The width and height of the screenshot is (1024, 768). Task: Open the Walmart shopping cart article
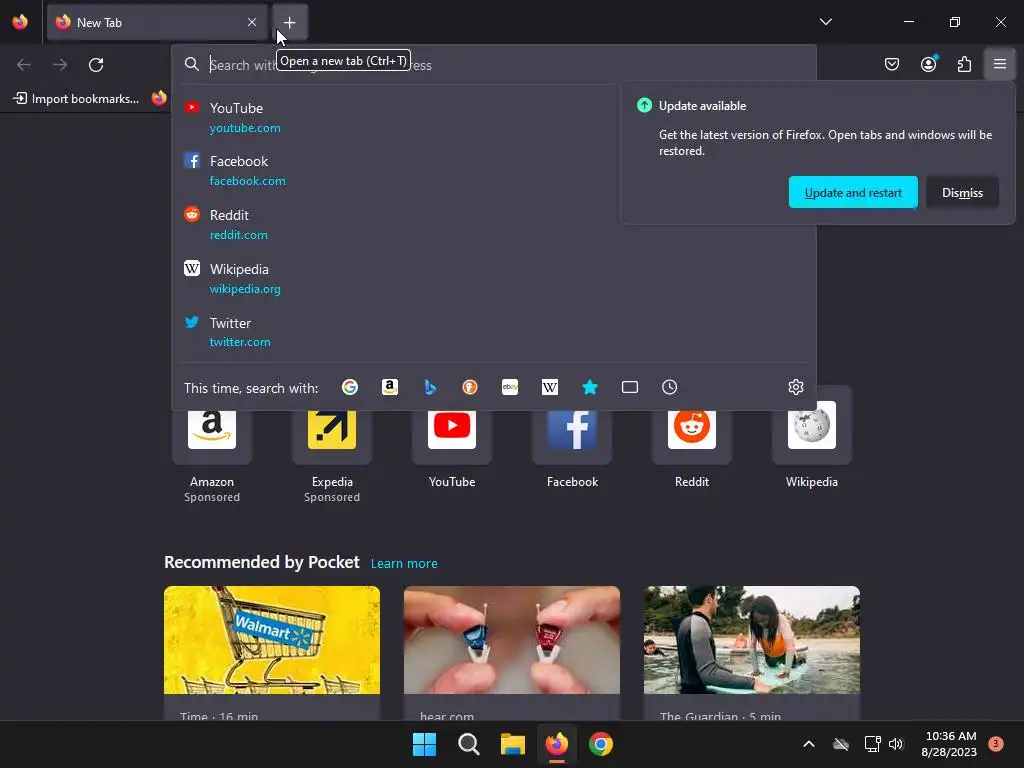(x=272, y=653)
